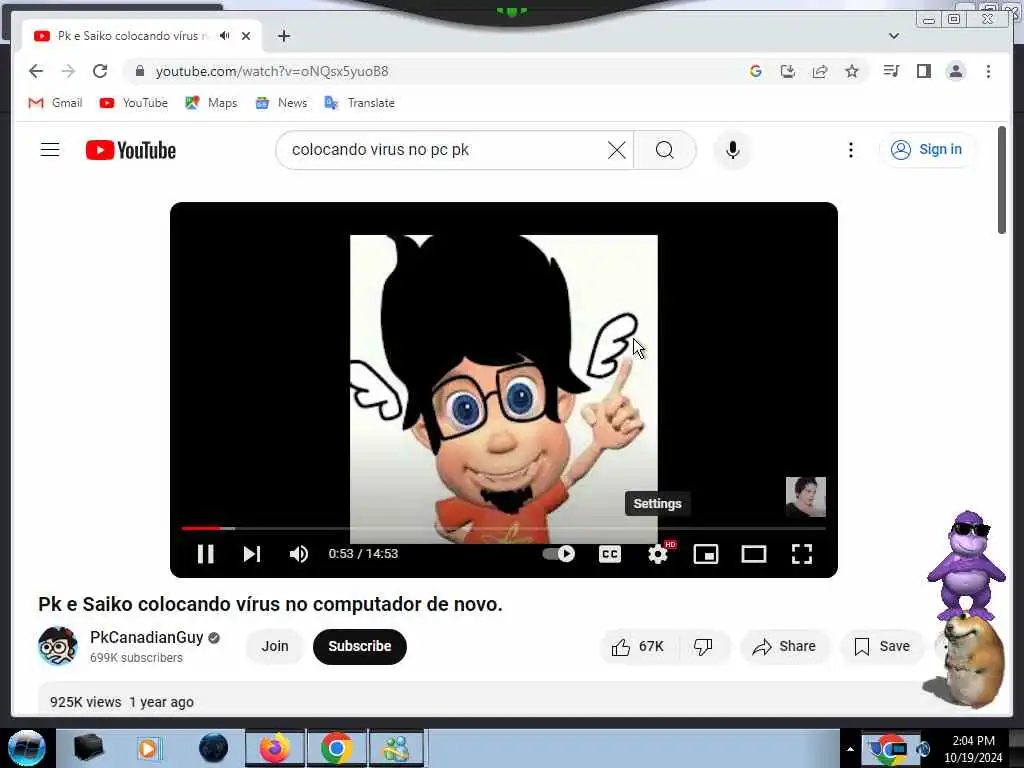Toggle the autoplay switch
Image resolution: width=1024 pixels, height=768 pixels.
[x=559, y=554]
